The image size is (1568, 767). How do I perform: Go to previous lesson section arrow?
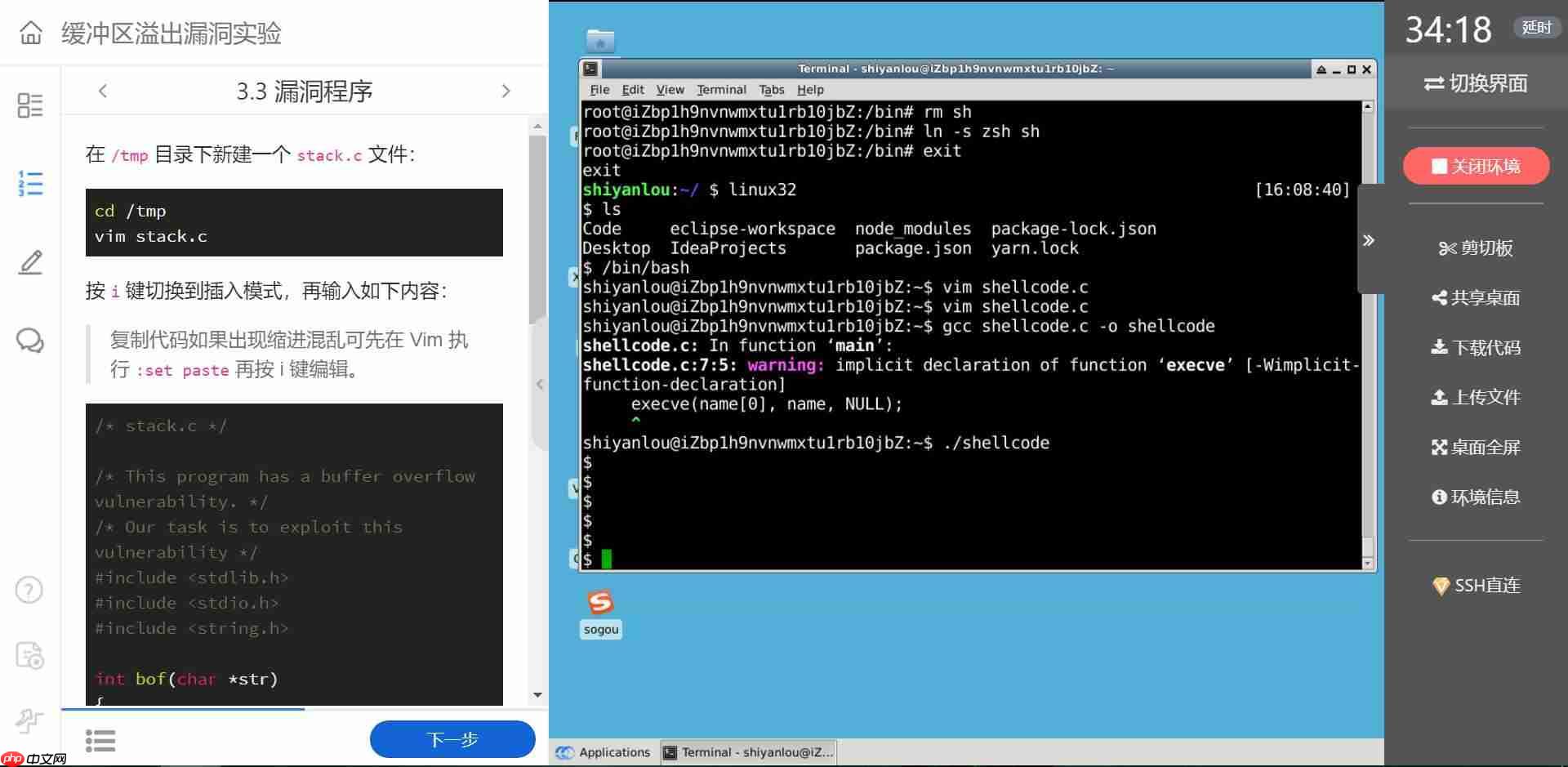click(x=103, y=91)
